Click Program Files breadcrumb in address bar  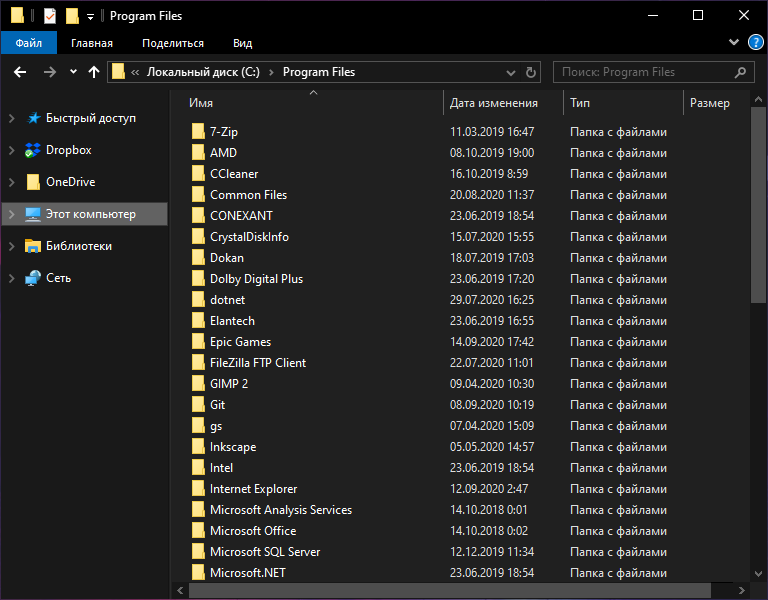[319, 72]
